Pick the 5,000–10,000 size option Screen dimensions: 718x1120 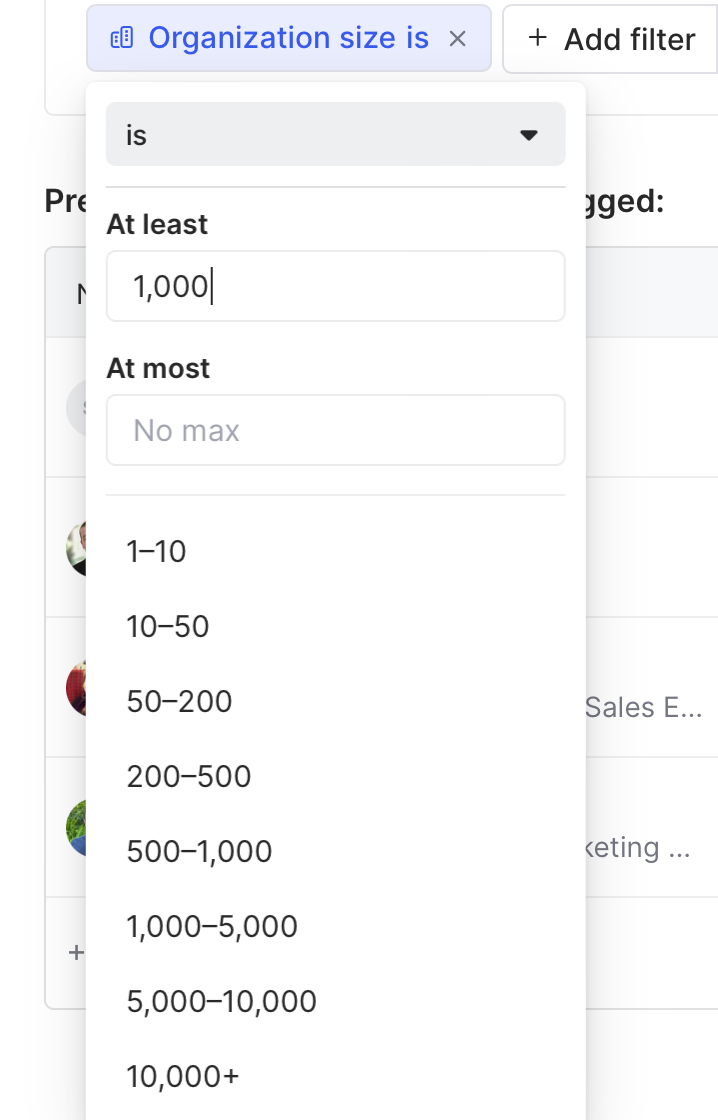(221, 1001)
